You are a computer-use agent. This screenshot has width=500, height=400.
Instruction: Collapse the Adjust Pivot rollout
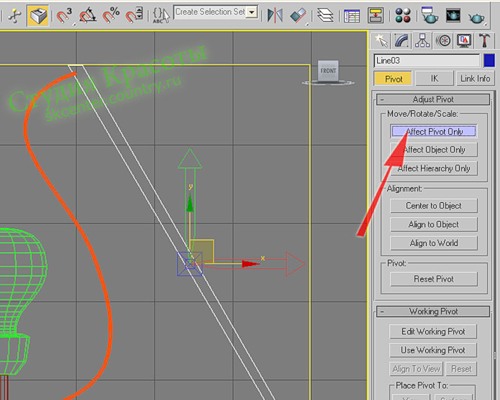[x=433, y=99]
